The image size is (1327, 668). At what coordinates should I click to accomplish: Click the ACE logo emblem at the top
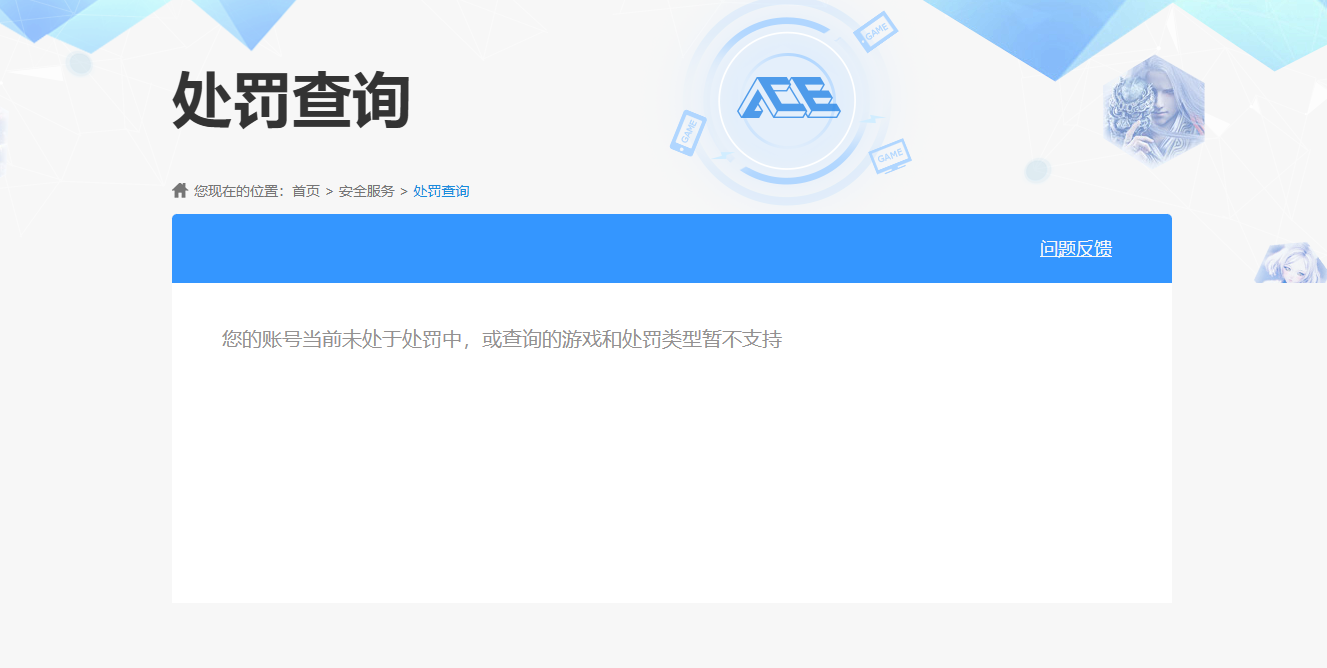click(788, 96)
